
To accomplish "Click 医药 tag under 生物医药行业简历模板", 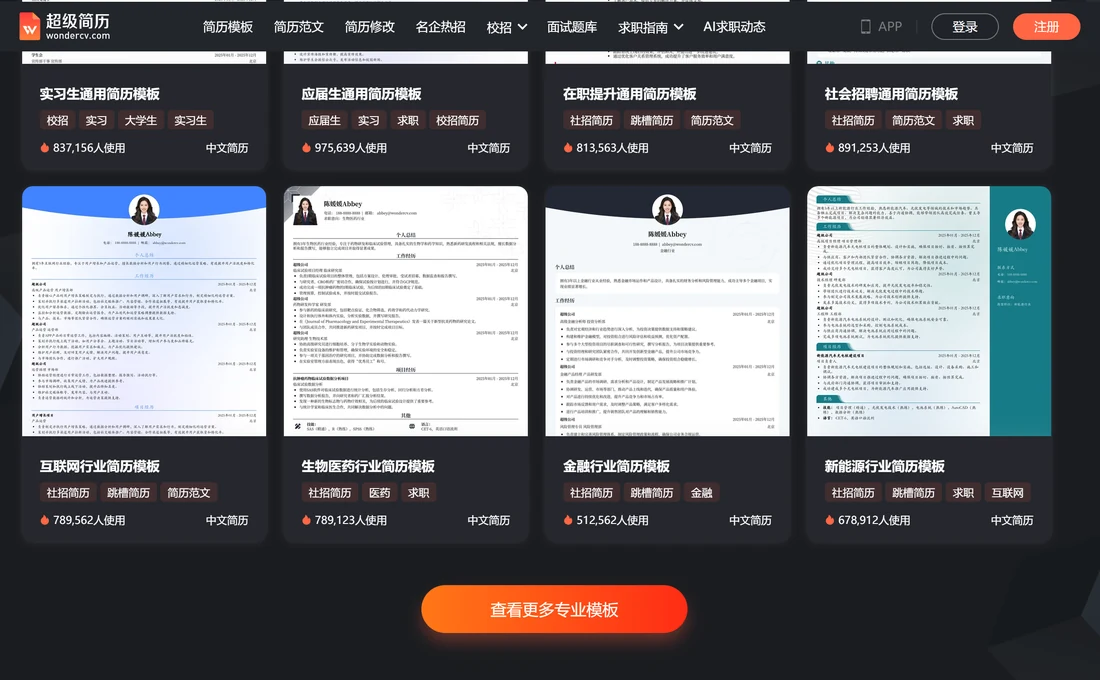I will click(x=380, y=493).
